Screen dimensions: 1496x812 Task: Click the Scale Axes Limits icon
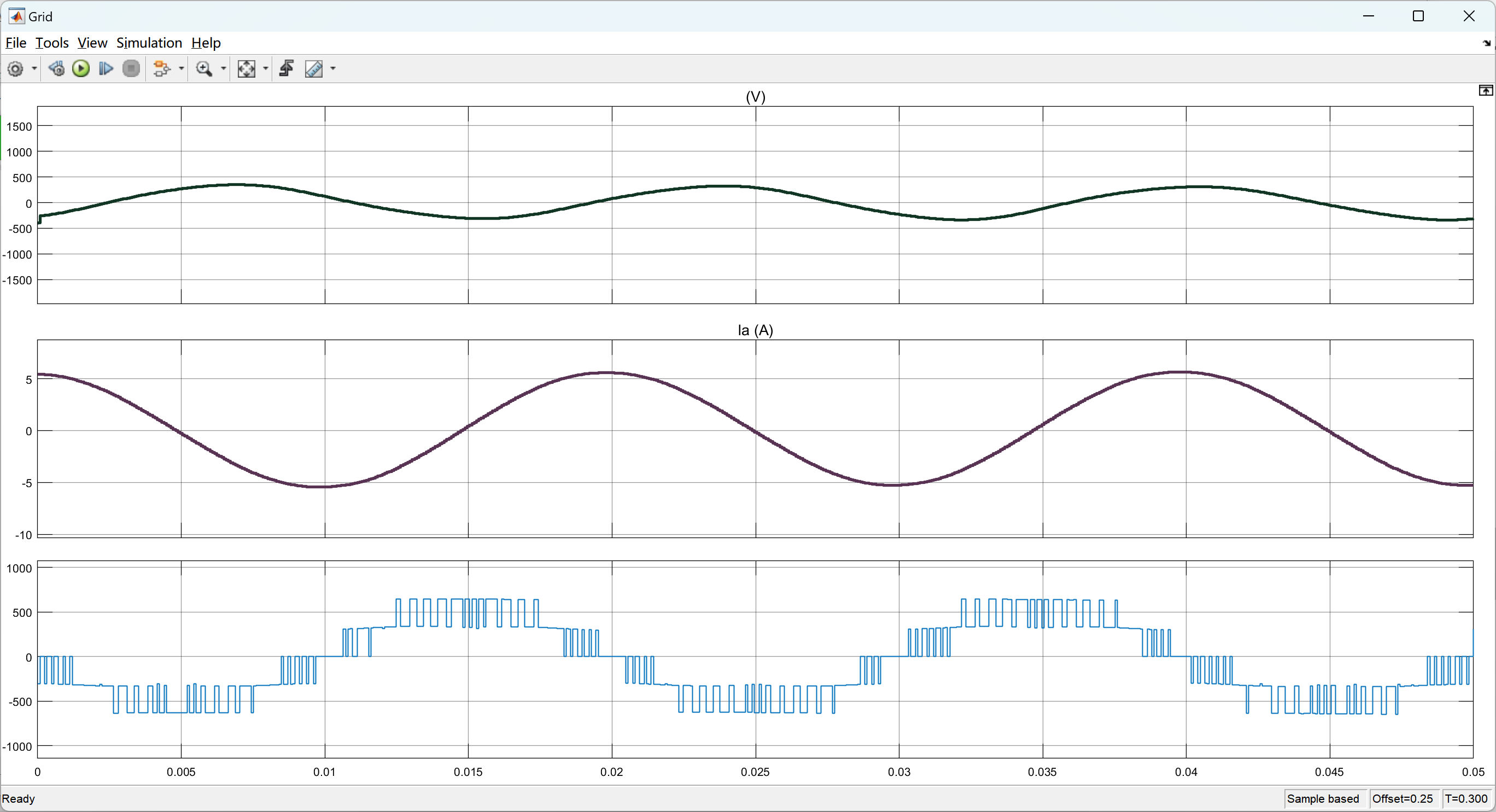246,69
